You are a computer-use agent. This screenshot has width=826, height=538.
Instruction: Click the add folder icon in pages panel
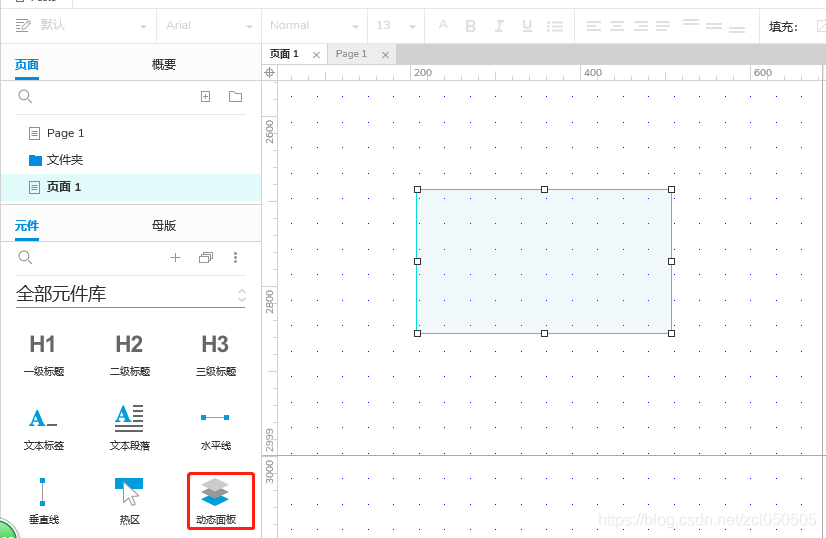[x=235, y=96]
